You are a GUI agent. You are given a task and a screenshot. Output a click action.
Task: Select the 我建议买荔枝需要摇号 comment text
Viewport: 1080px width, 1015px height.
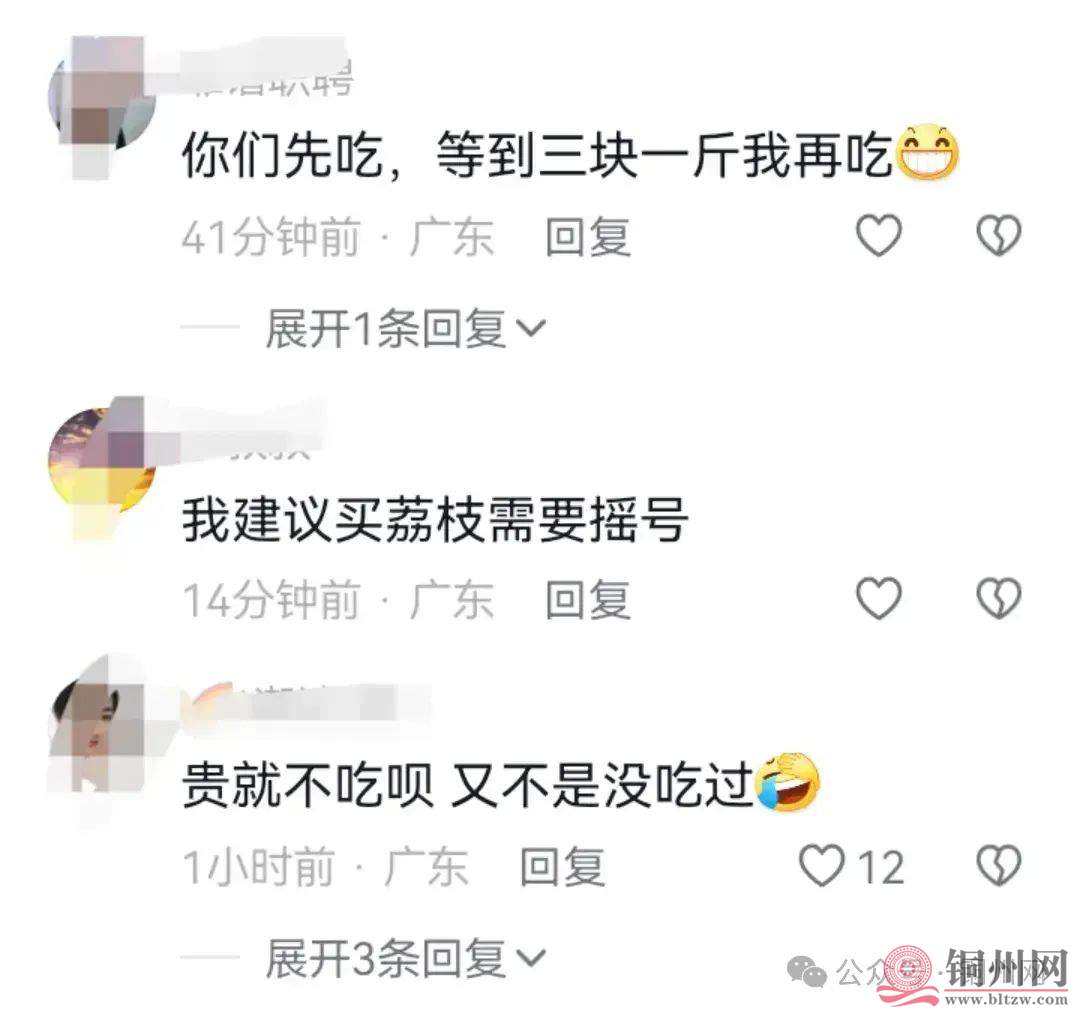435,519
